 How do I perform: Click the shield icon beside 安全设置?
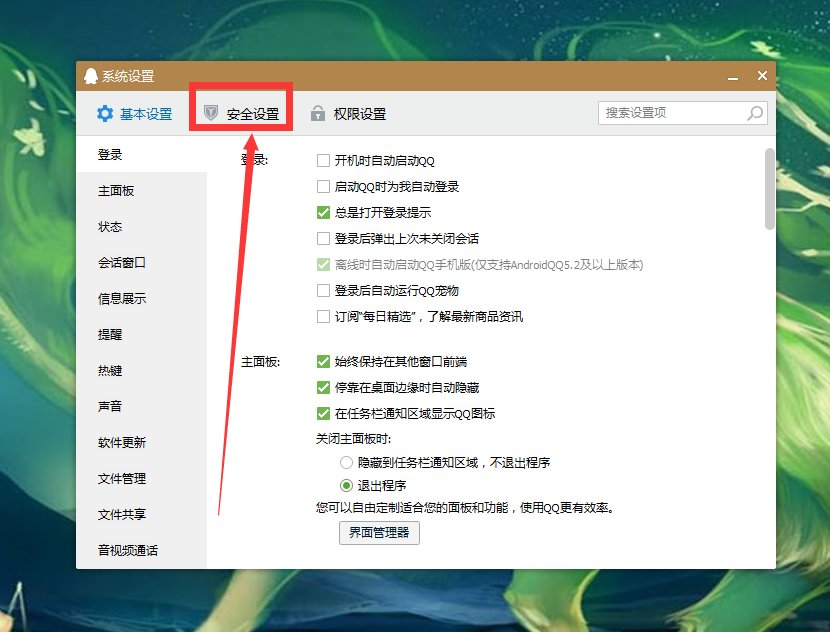[211, 112]
